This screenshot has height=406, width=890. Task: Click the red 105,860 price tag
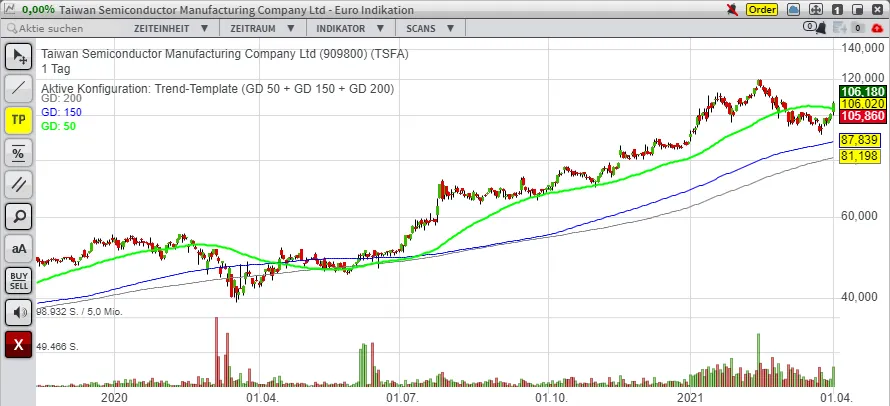[862, 116]
